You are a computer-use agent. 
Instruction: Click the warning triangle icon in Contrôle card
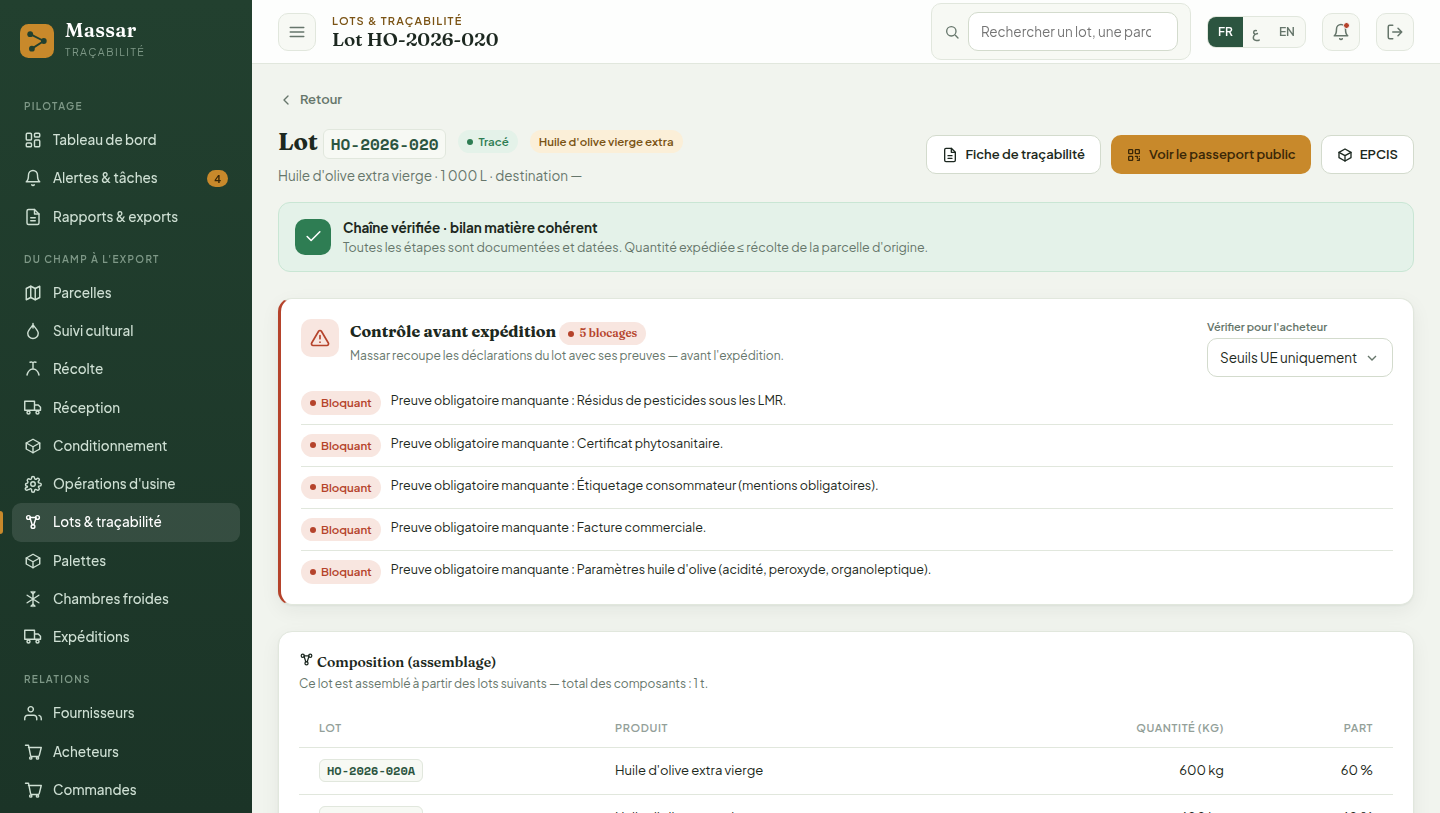tap(320, 338)
